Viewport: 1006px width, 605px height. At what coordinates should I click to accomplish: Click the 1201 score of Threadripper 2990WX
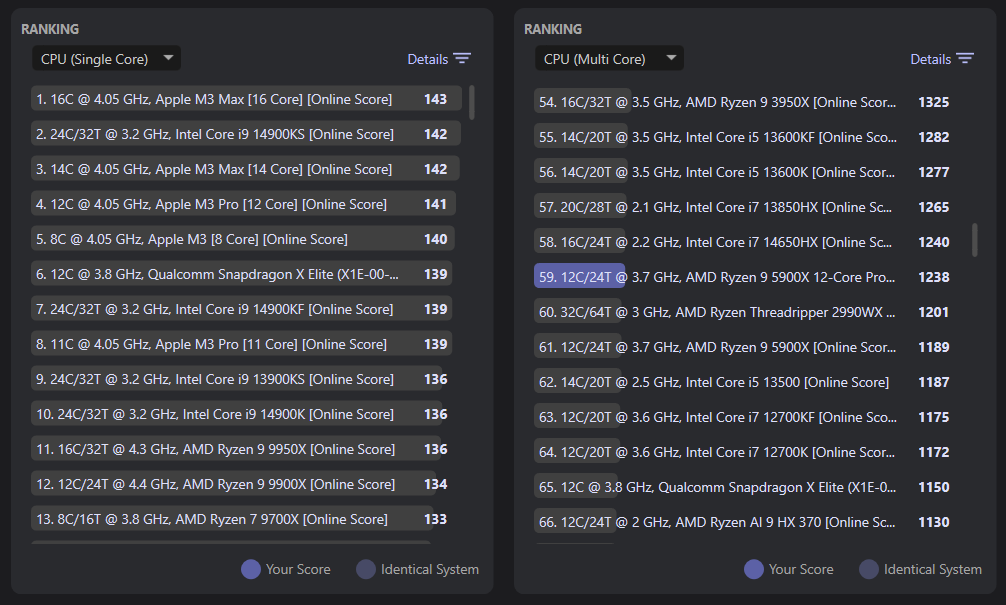click(x=934, y=312)
